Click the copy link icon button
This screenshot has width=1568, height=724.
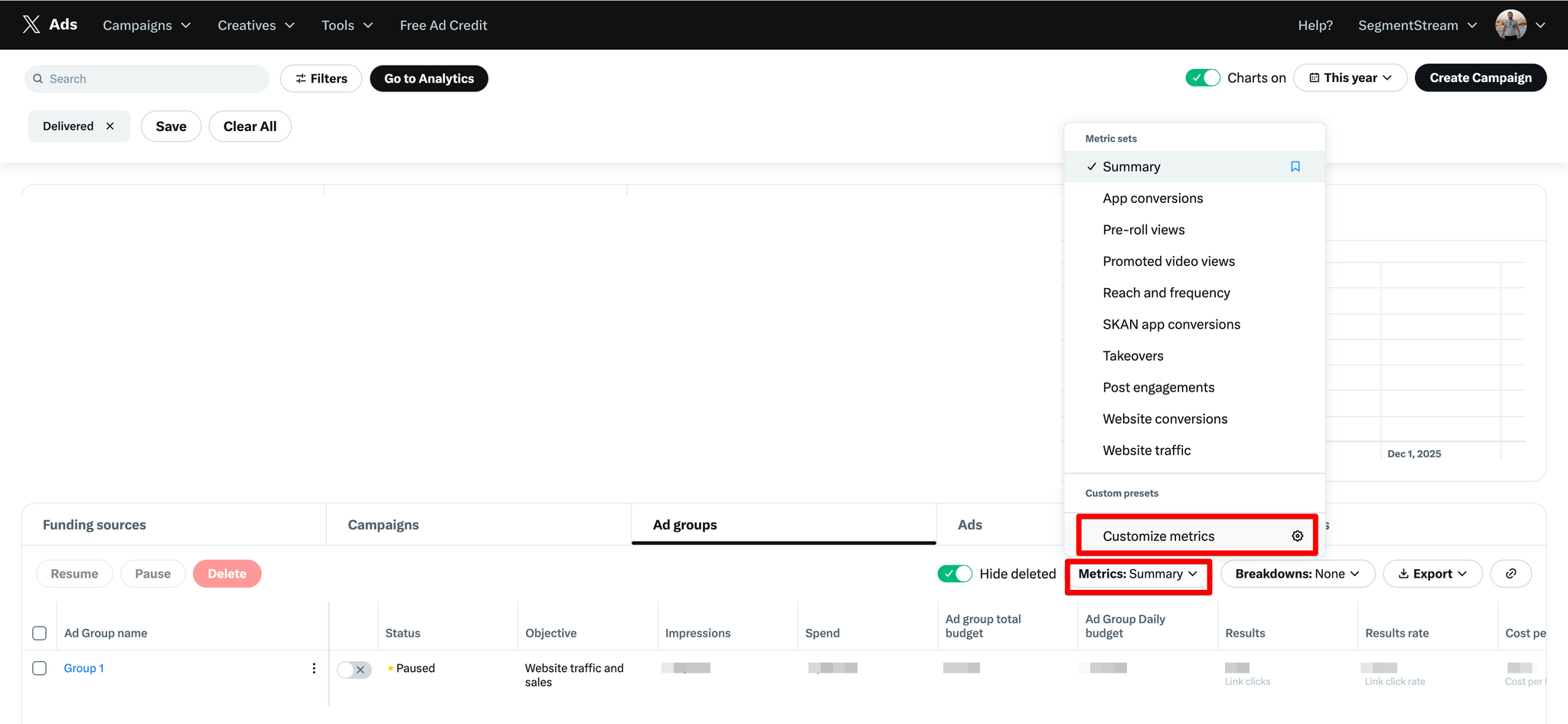1511,574
